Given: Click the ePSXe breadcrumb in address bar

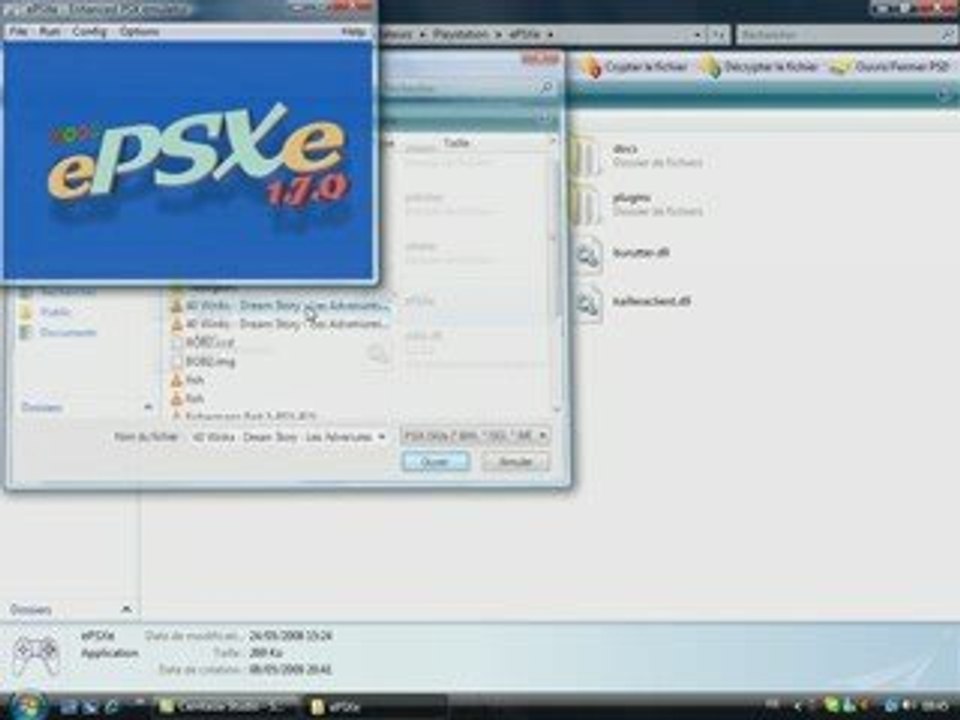Looking at the screenshot, I should 525,34.
